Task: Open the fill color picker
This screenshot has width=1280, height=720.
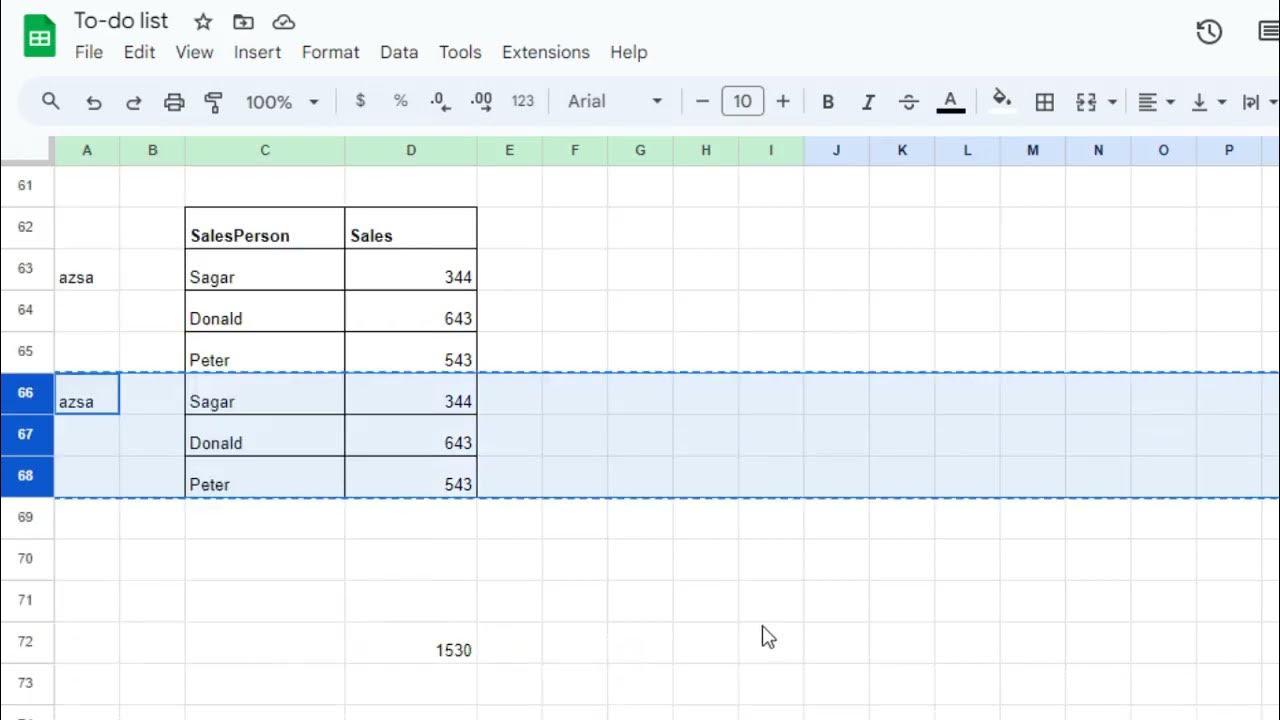Action: [1001, 100]
